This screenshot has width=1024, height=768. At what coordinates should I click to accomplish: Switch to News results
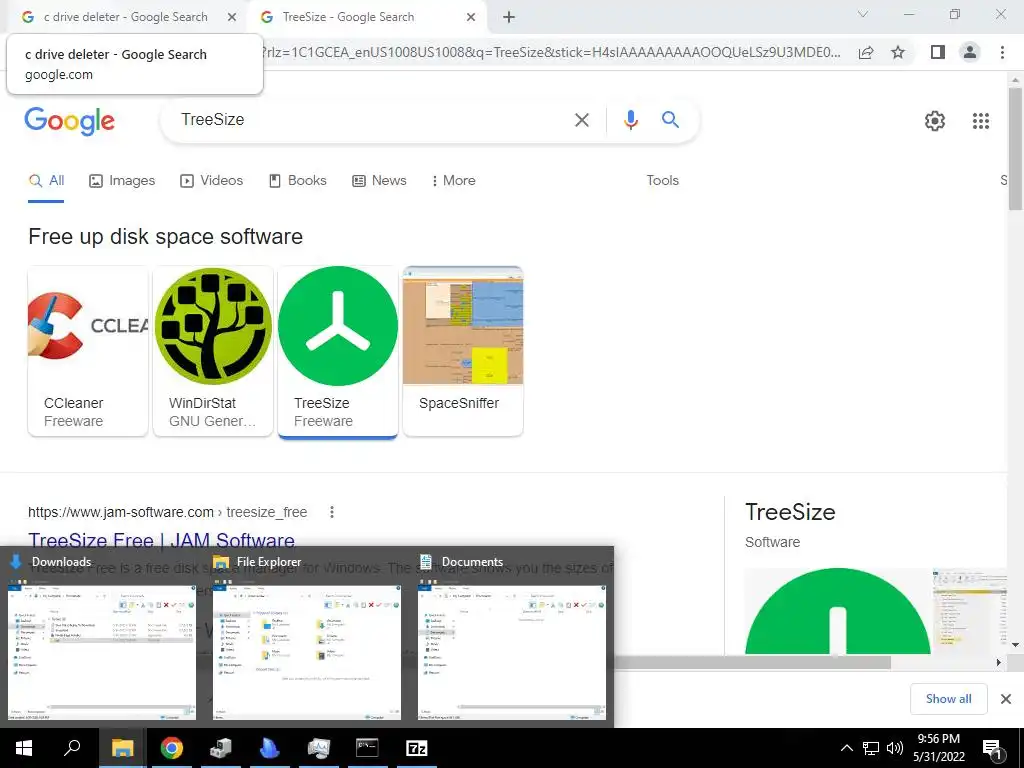379,181
